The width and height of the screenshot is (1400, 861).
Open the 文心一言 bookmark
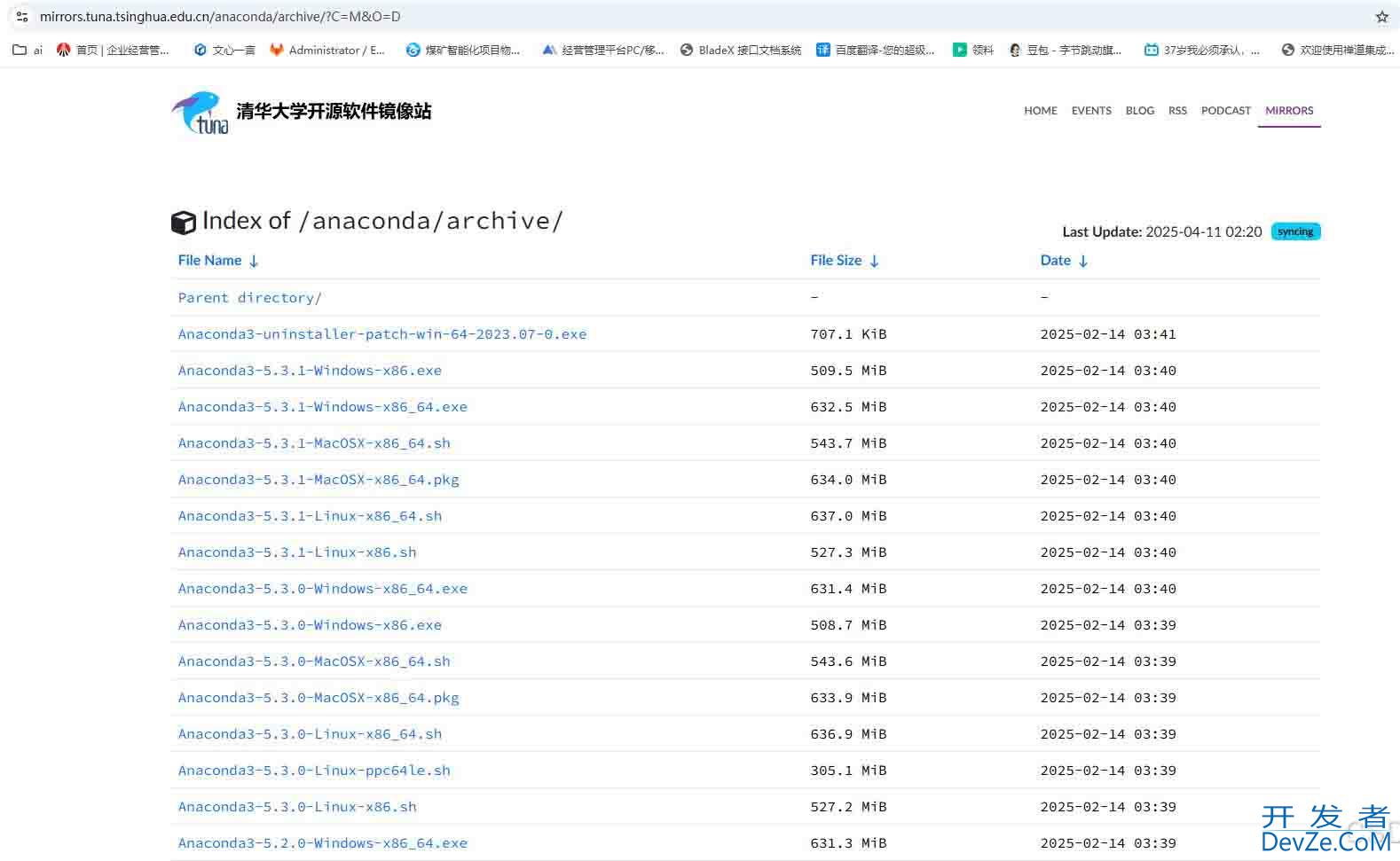pyautogui.click(x=224, y=51)
